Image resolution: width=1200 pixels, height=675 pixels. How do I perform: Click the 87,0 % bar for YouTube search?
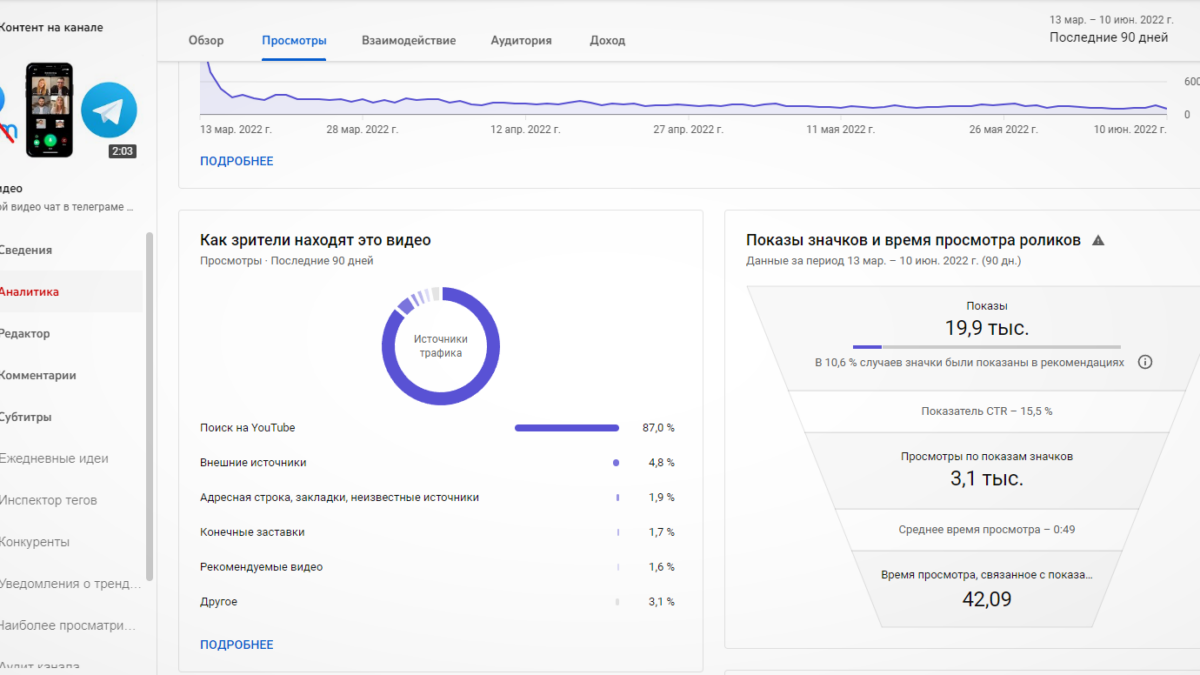[x=567, y=428]
